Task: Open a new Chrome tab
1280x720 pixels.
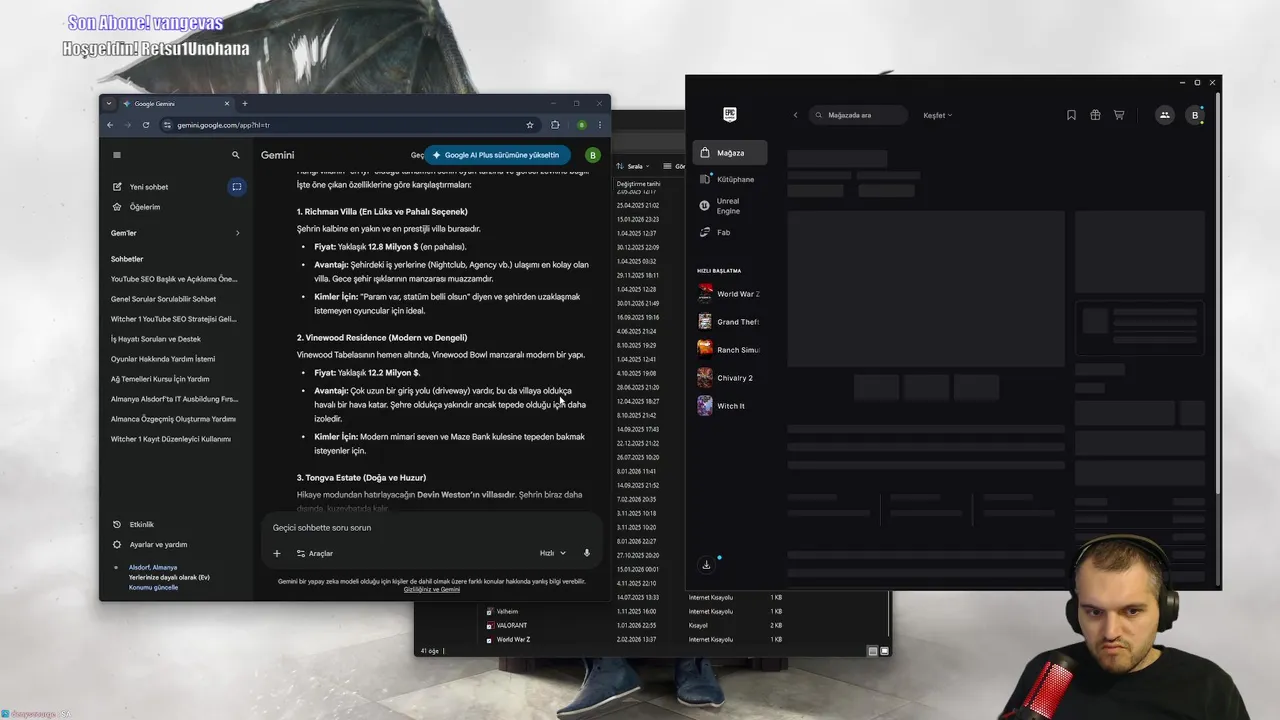Action: (x=245, y=103)
